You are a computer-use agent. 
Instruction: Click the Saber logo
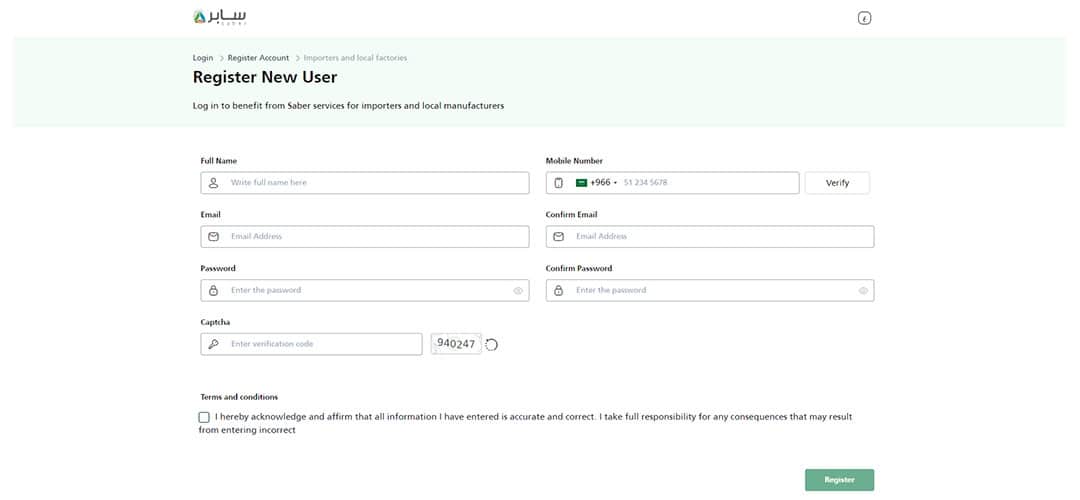[x=220, y=17]
